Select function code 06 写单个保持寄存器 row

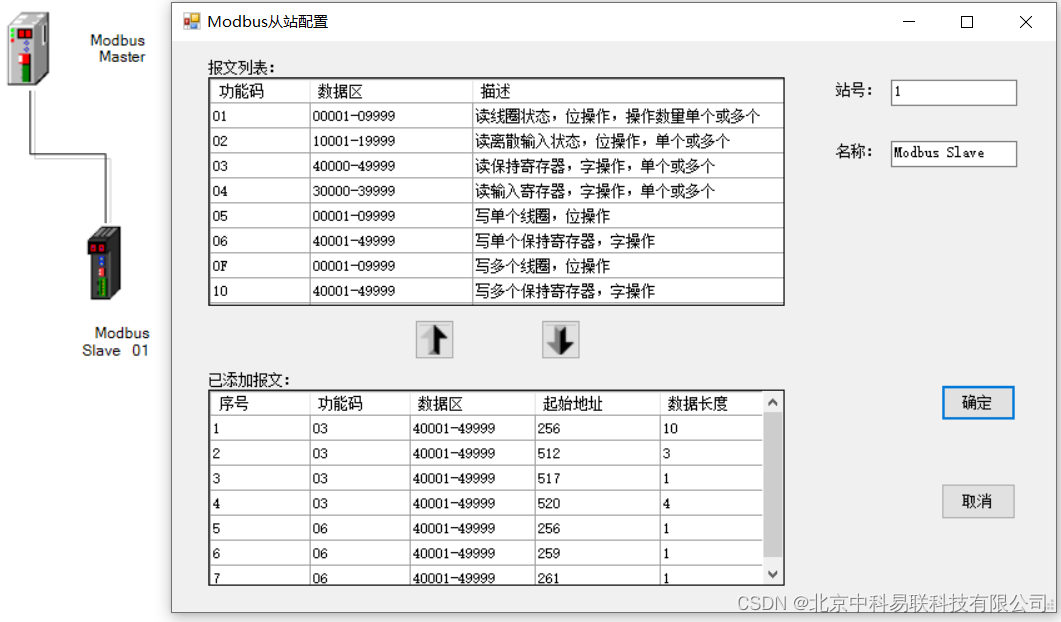[497, 242]
